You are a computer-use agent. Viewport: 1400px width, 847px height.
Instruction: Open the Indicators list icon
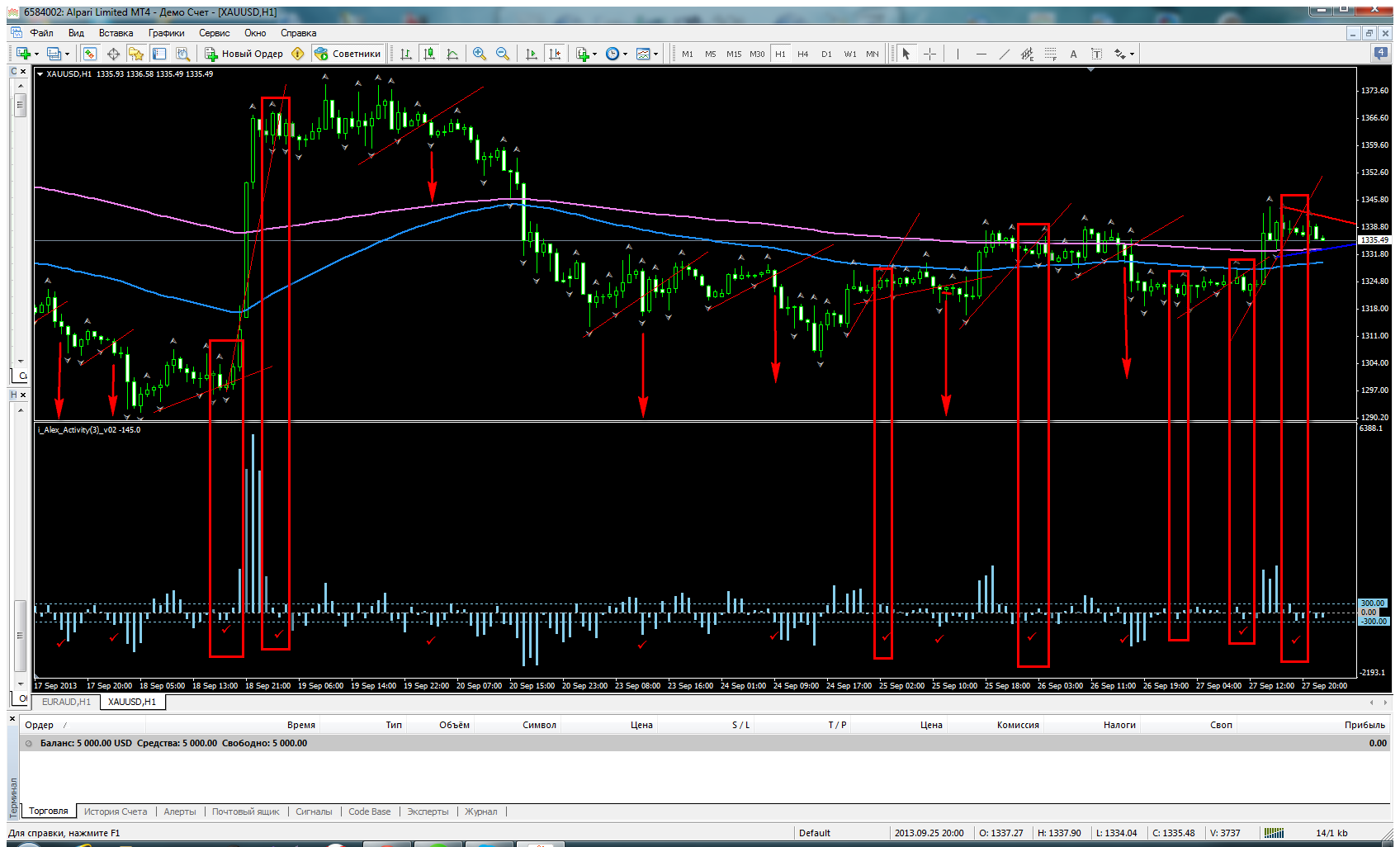pyautogui.click(x=583, y=54)
